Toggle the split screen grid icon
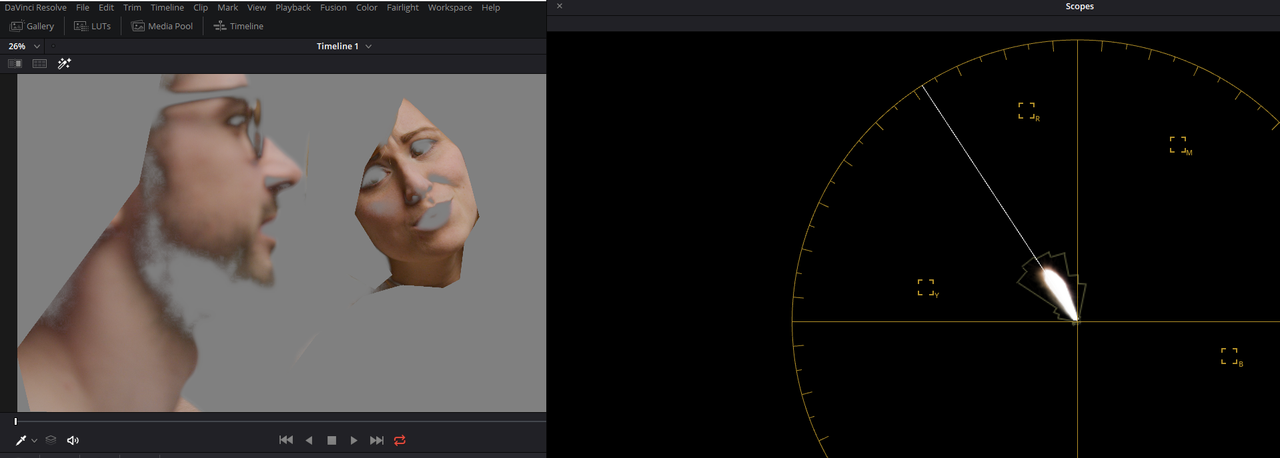 pyautogui.click(x=40, y=63)
